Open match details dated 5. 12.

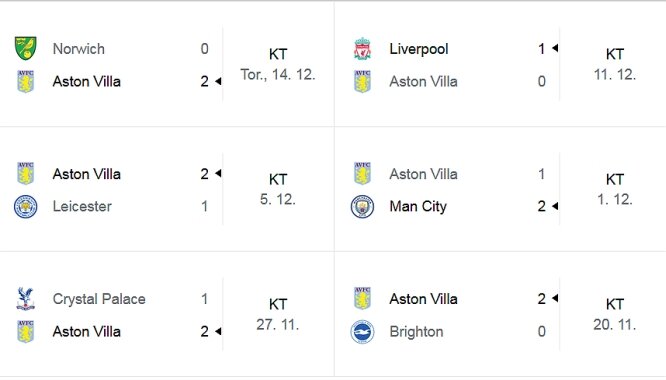[278, 189]
